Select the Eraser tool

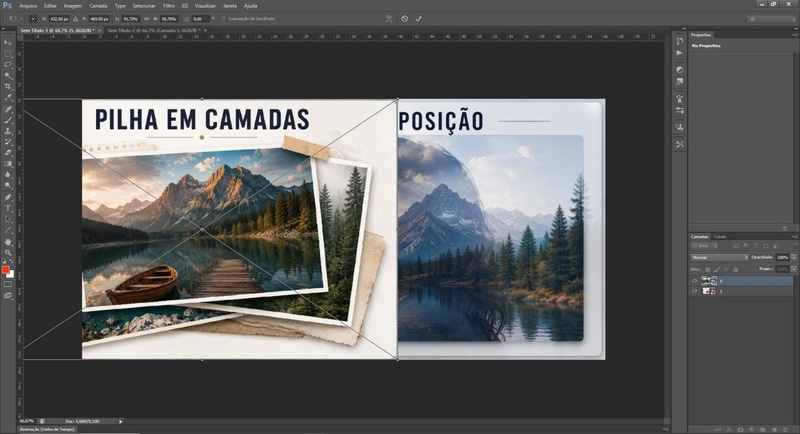point(8,152)
